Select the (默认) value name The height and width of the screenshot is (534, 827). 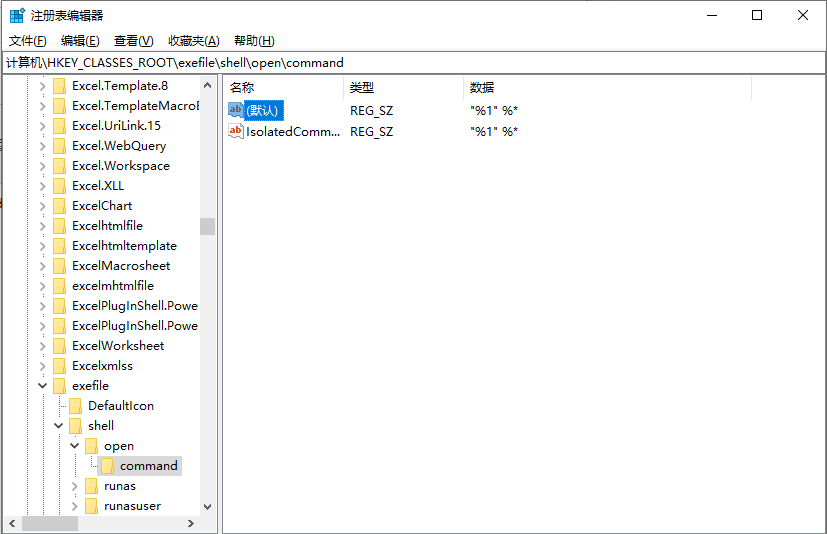click(264, 110)
